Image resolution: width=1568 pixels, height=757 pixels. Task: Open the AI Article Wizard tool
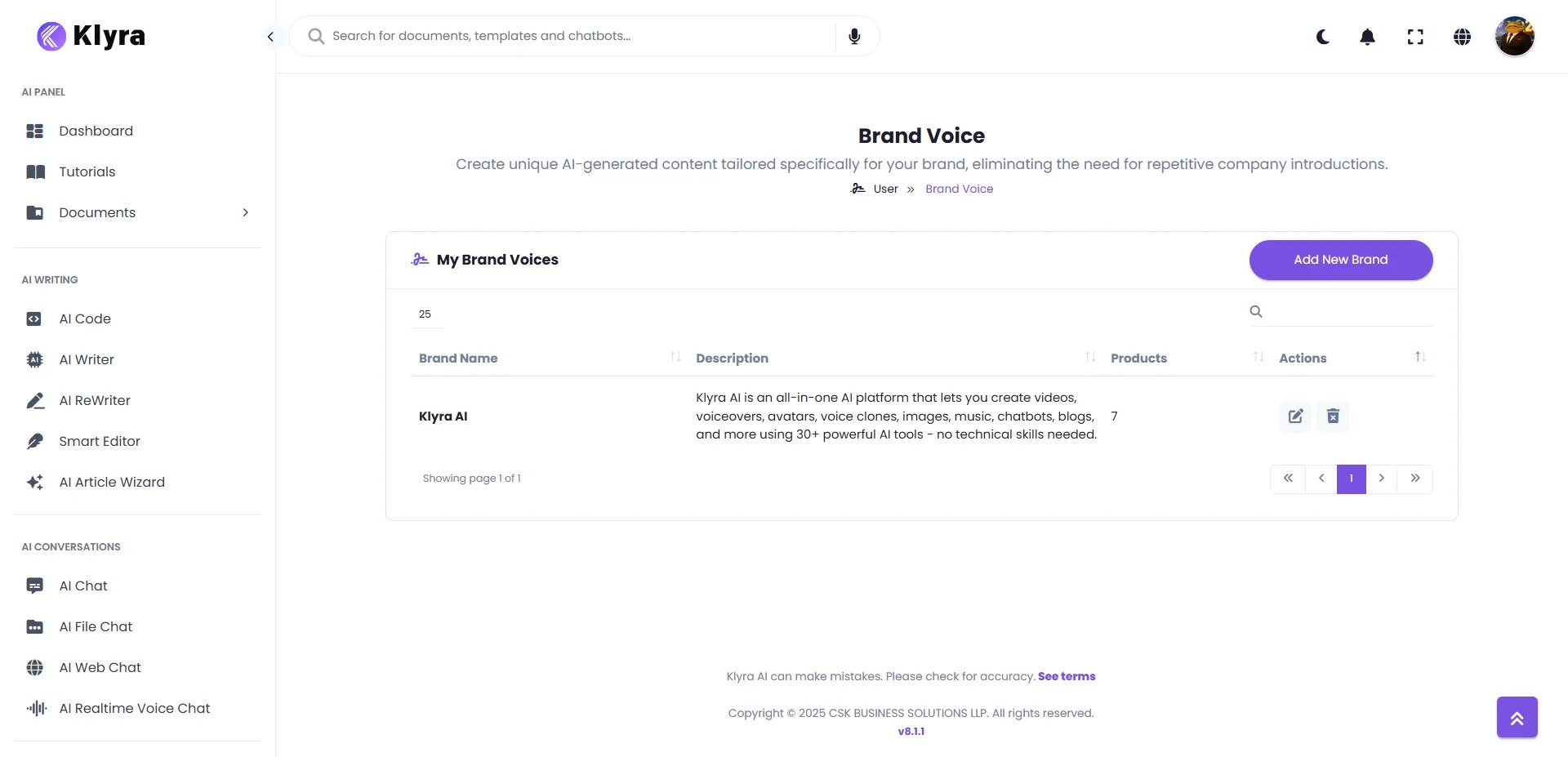112,482
